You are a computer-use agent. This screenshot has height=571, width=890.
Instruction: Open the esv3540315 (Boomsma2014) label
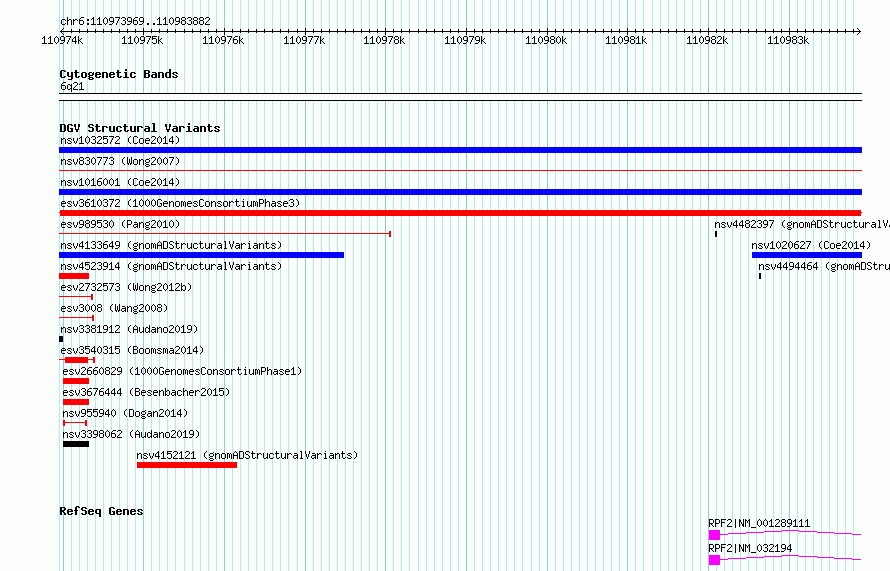click(132, 350)
